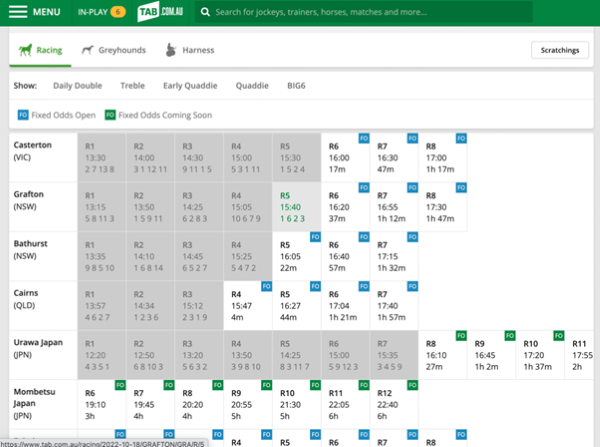Show Daily Double races

[x=78, y=86]
